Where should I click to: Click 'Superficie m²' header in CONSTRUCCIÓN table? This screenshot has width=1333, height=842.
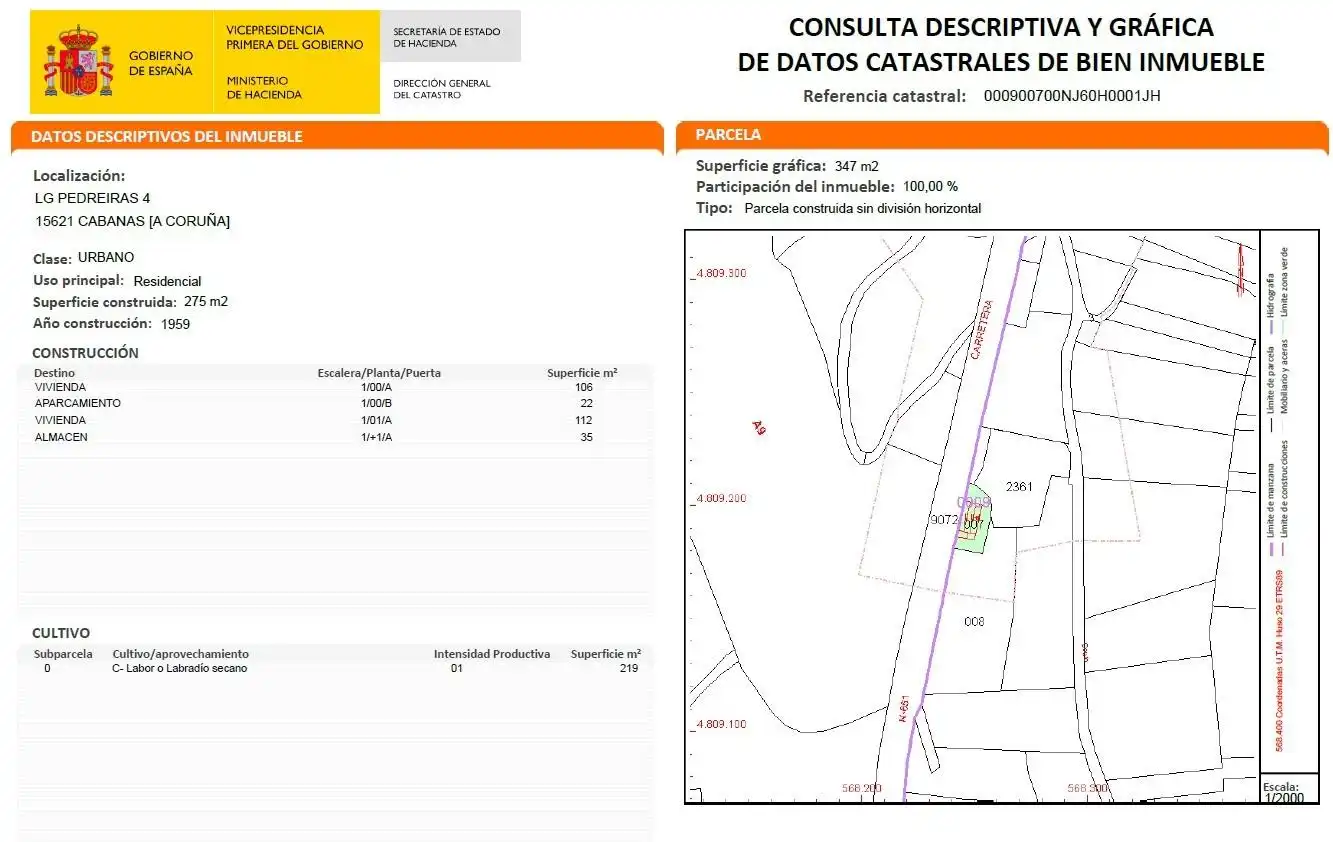[x=582, y=373]
